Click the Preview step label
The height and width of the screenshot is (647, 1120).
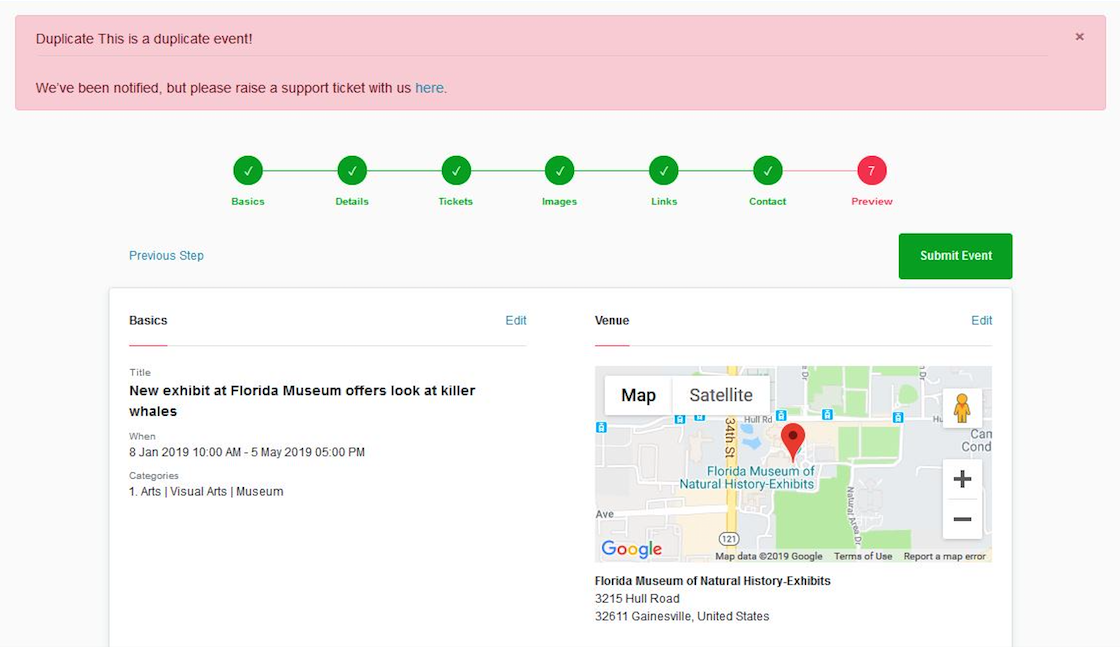coord(871,201)
